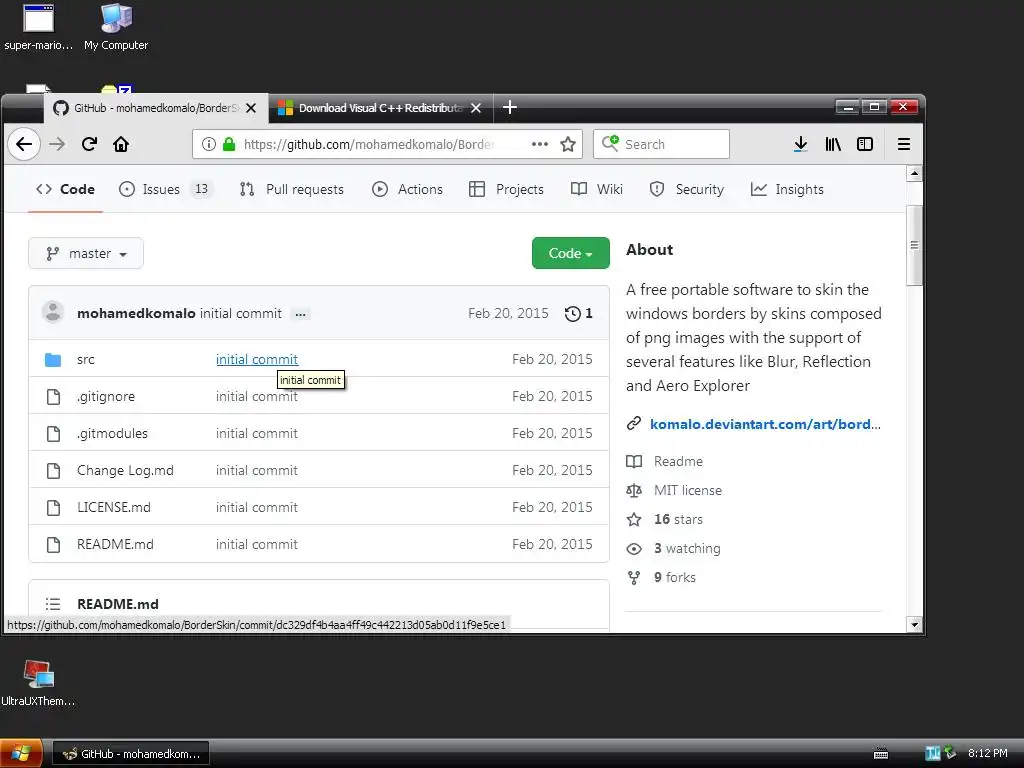The height and width of the screenshot is (768, 1024).
Task: Jump to Readme in About sidebar
Action: 678,461
